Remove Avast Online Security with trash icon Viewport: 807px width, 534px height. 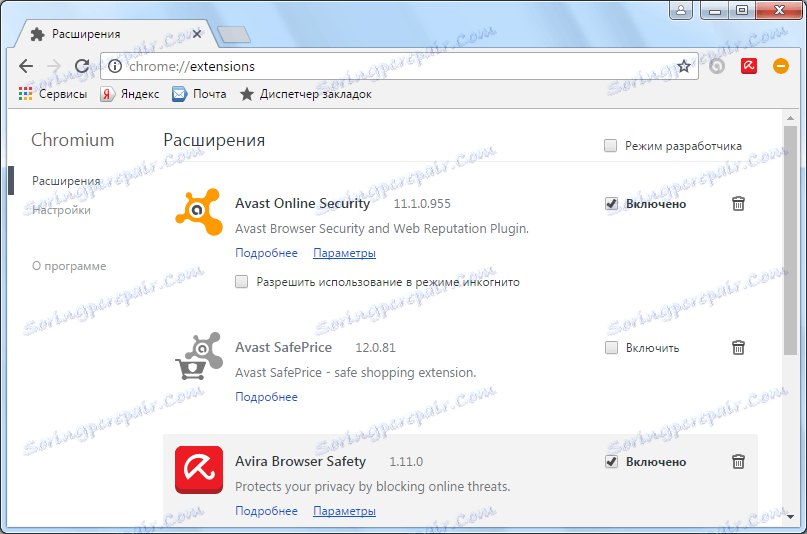[738, 204]
